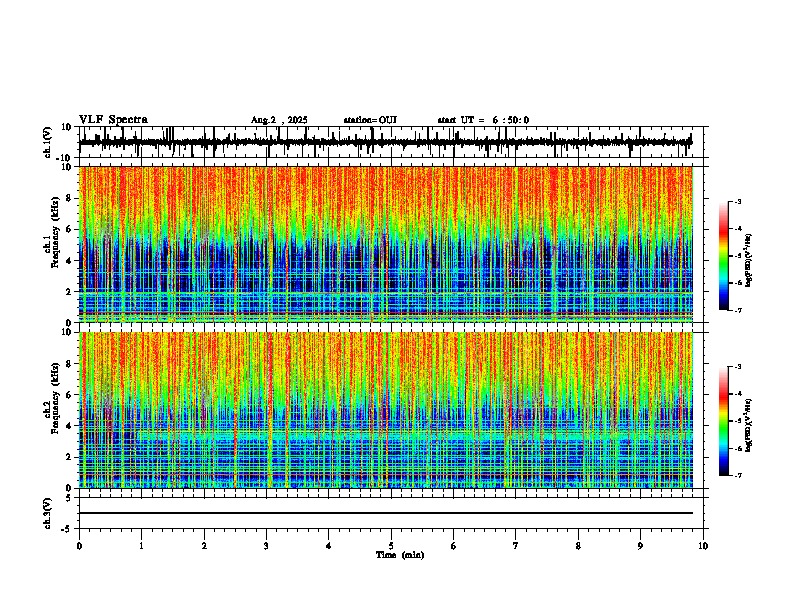Click the time axis tick label "2"
Screen dimensions: 792x612
point(204,546)
